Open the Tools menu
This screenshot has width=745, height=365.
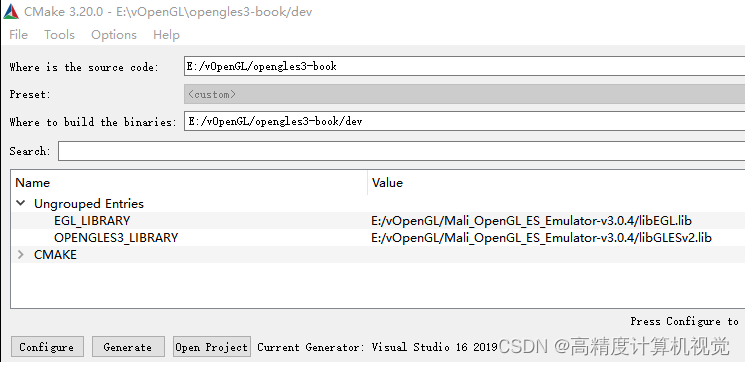[59, 35]
